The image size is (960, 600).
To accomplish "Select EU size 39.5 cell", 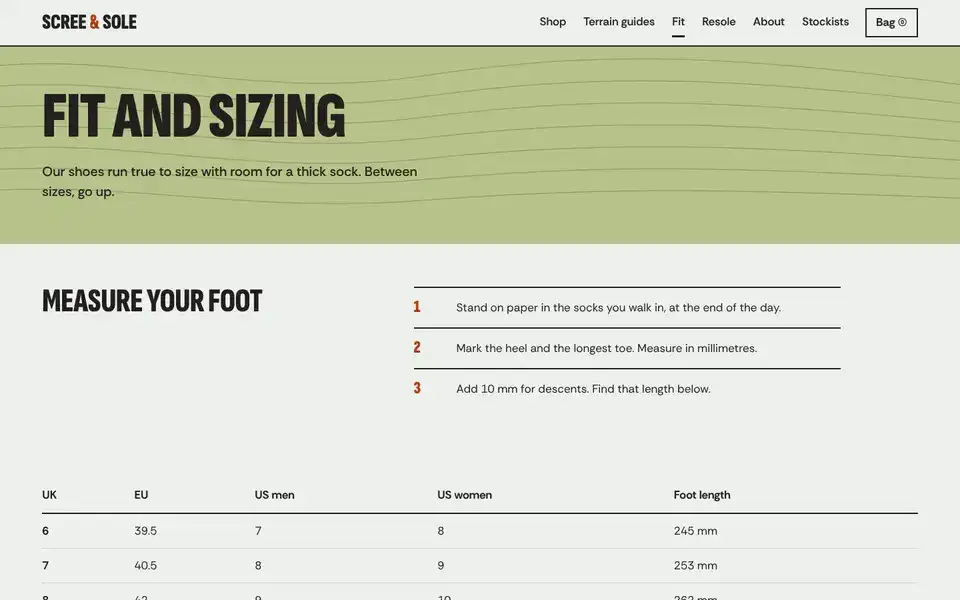I will point(145,531).
